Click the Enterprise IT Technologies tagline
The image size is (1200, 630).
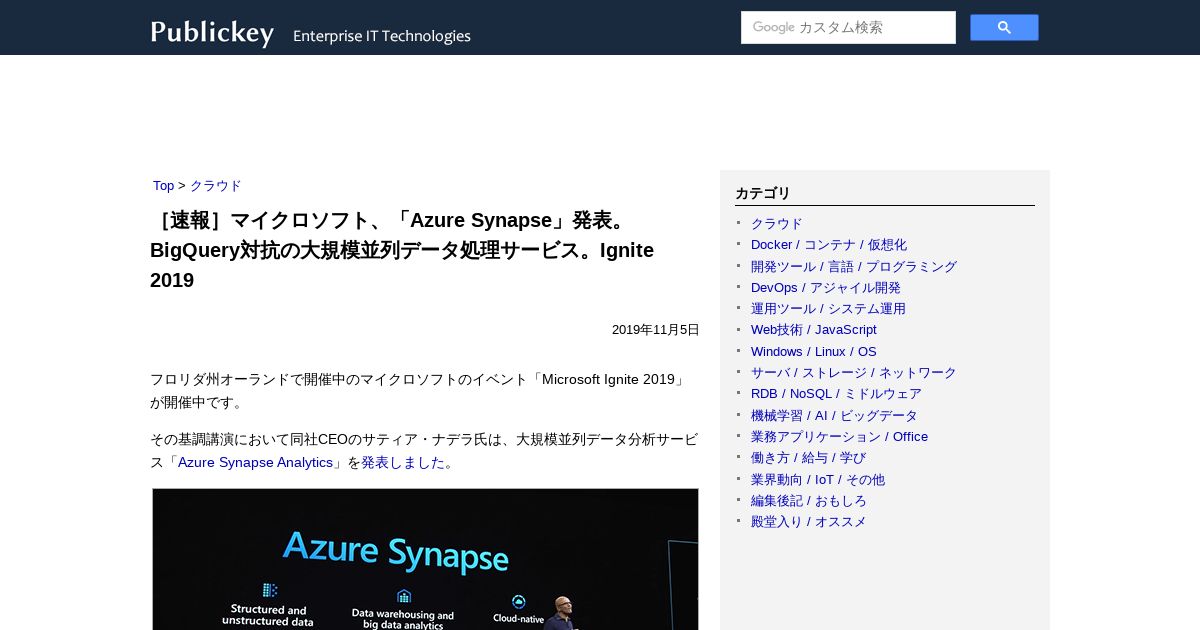382,36
